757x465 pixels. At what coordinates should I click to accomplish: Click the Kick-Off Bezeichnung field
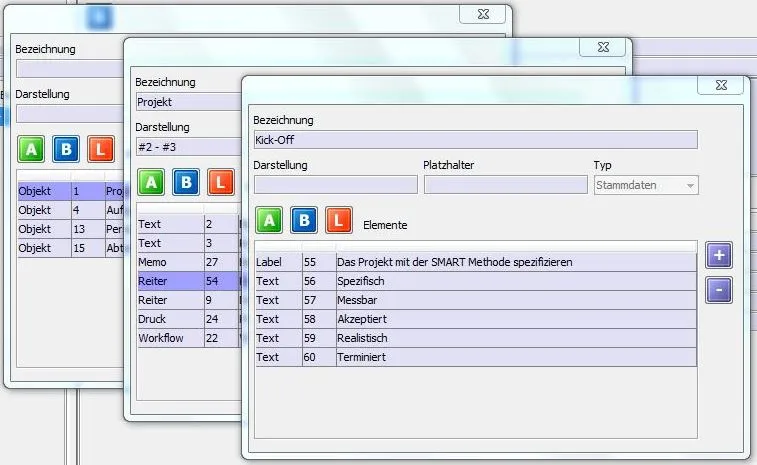(475, 140)
